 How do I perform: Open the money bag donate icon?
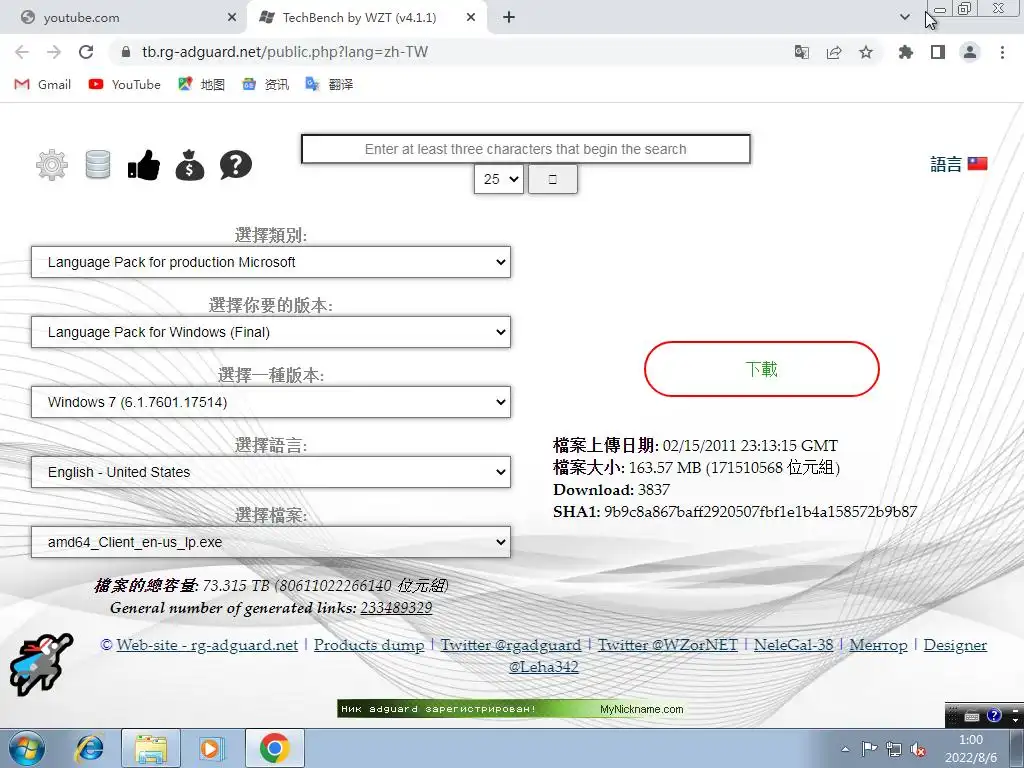(189, 165)
